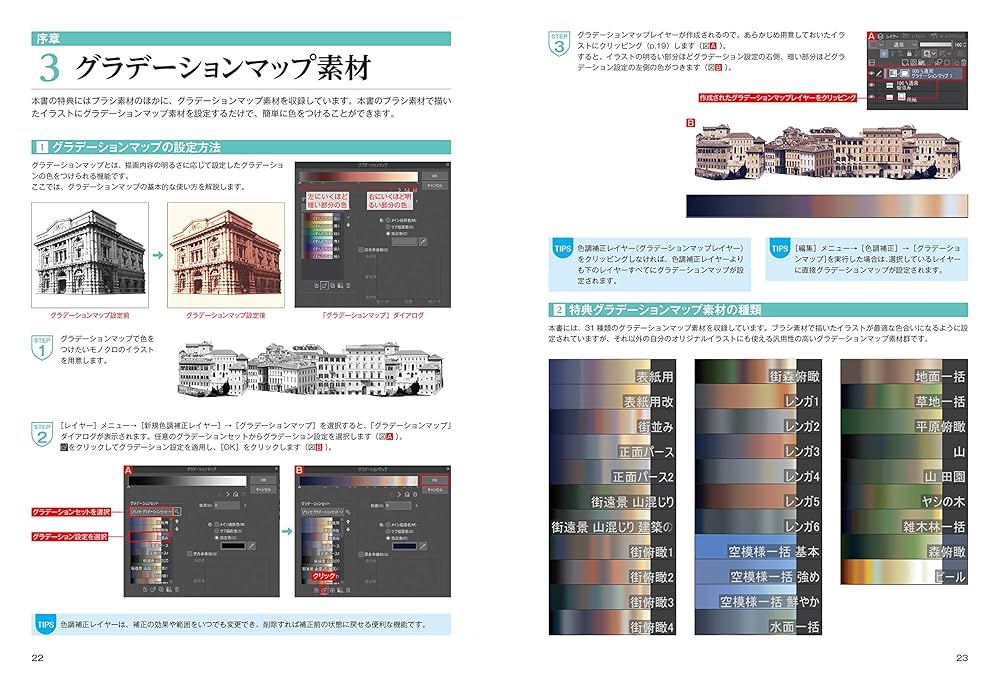The width and height of the screenshot is (1000, 676).
Task: Click the highlighted add-gradient icon marked クリック
Action: click(x=323, y=590)
